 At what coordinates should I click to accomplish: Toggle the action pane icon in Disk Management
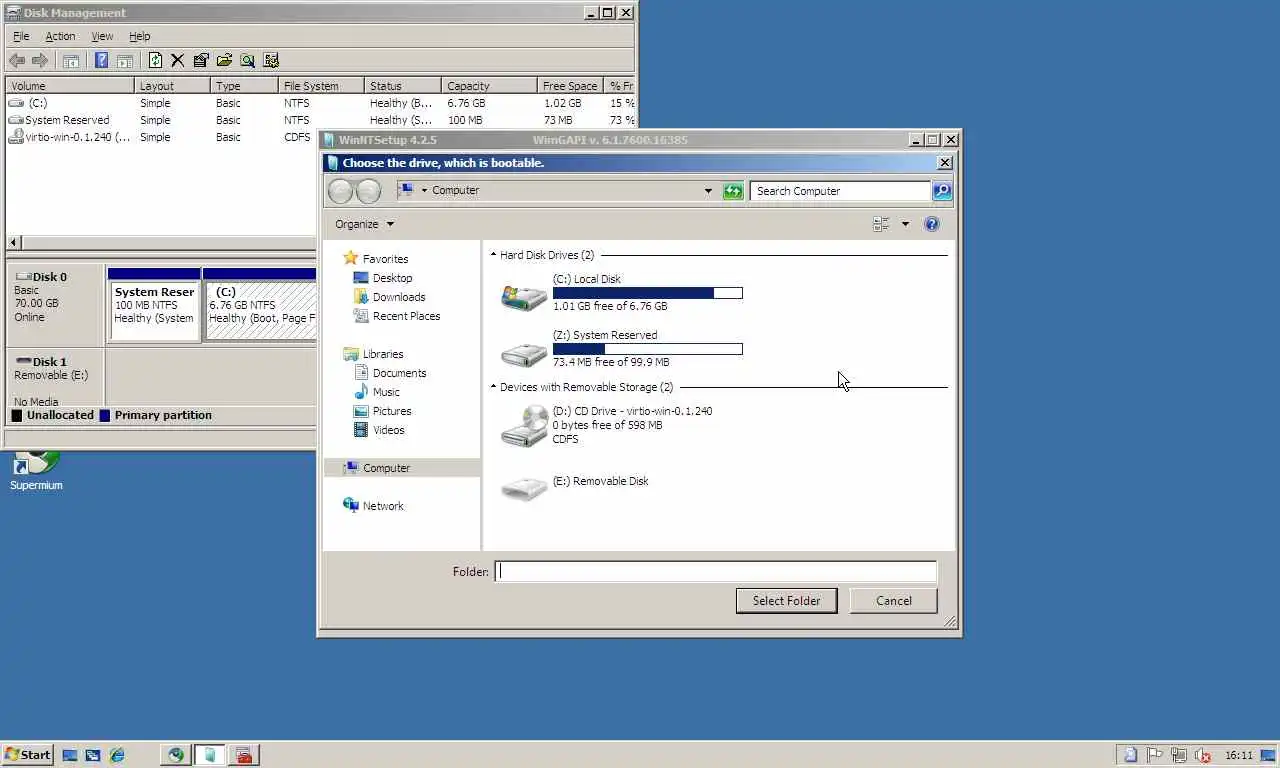click(125, 61)
